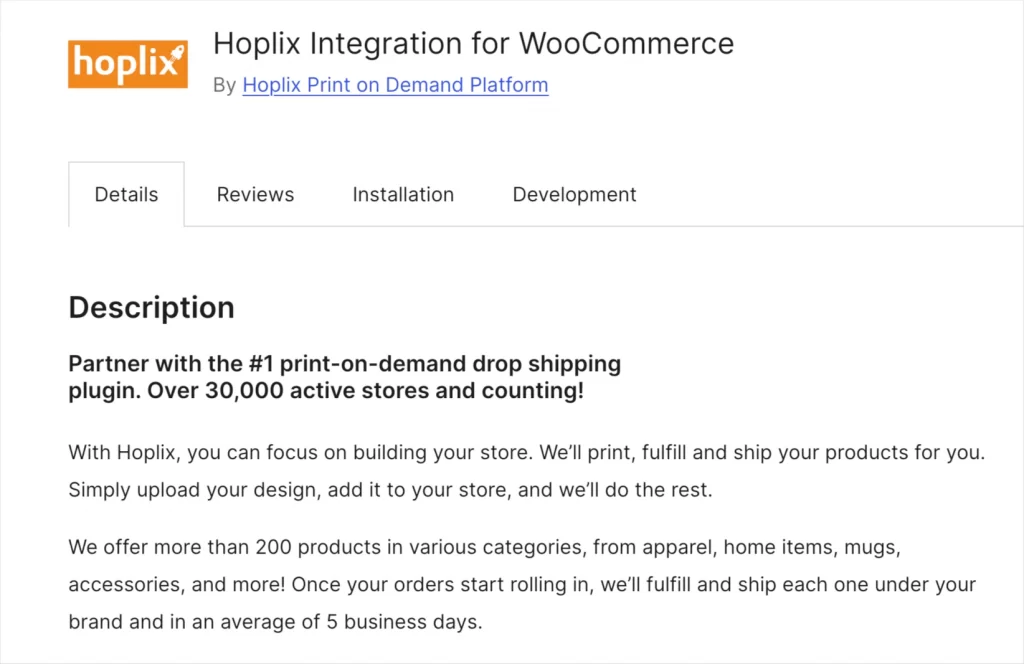Click the 'By' author attribution line
This screenshot has width=1024, height=664.
click(x=225, y=85)
